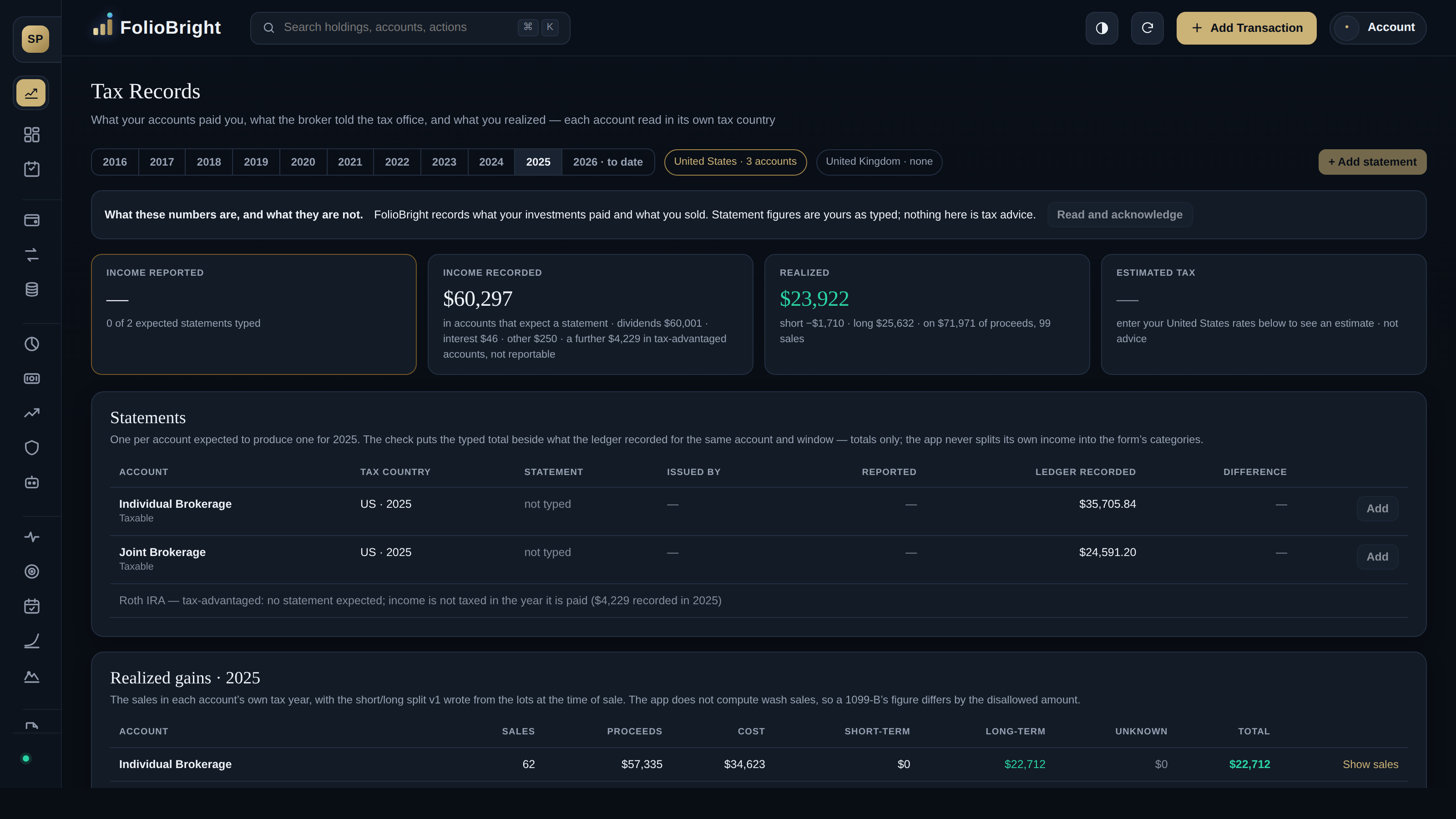Select the Income Reported card
The width and height of the screenshot is (1456, 819).
point(254,314)
